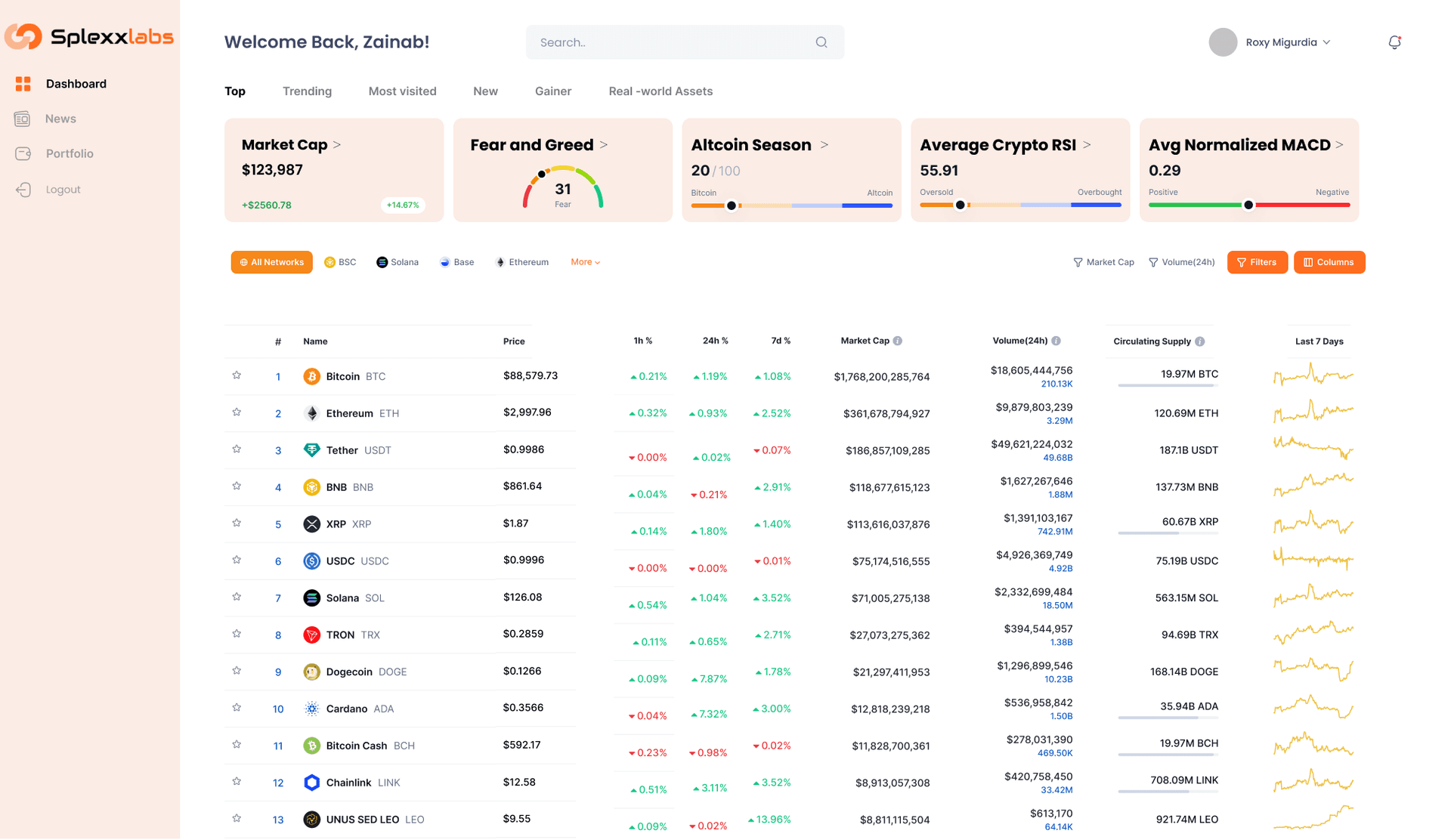Click the Bitcoin coin icon
Viewport: 1451px width, 840px height.
(311, 376)
